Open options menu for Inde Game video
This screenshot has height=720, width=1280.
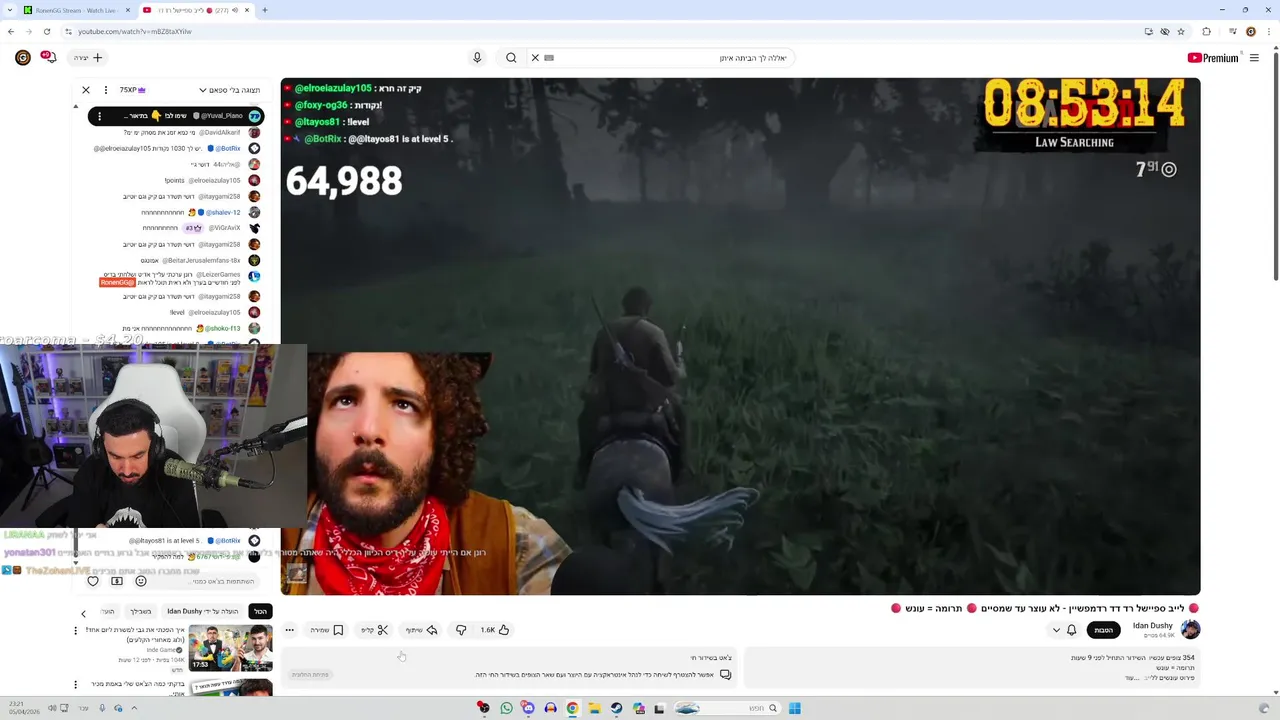(75, 631)
